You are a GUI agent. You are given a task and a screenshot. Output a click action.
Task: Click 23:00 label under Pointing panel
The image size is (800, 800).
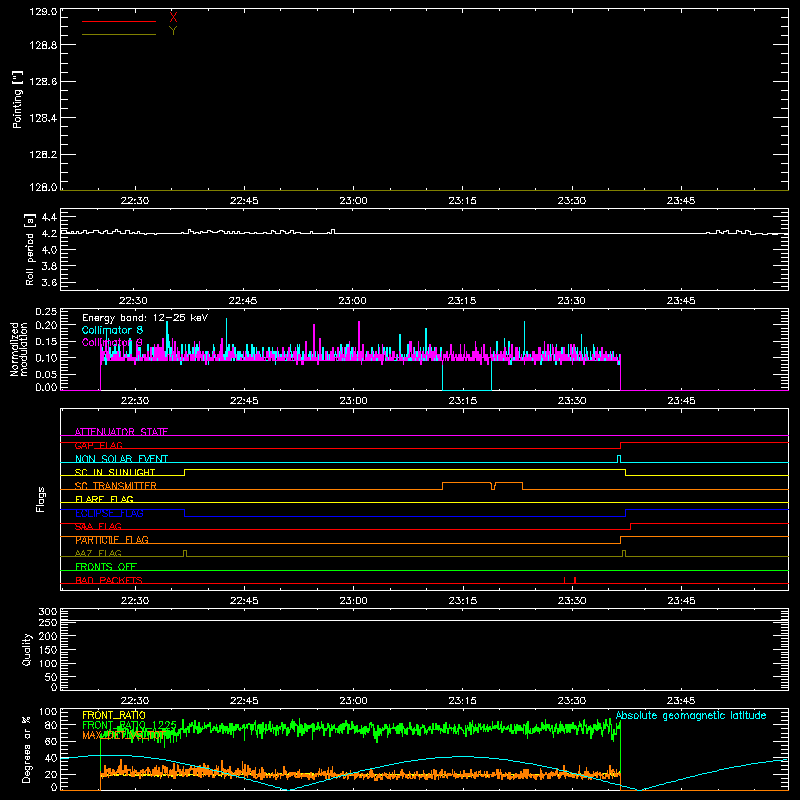(x=353, y=201)
